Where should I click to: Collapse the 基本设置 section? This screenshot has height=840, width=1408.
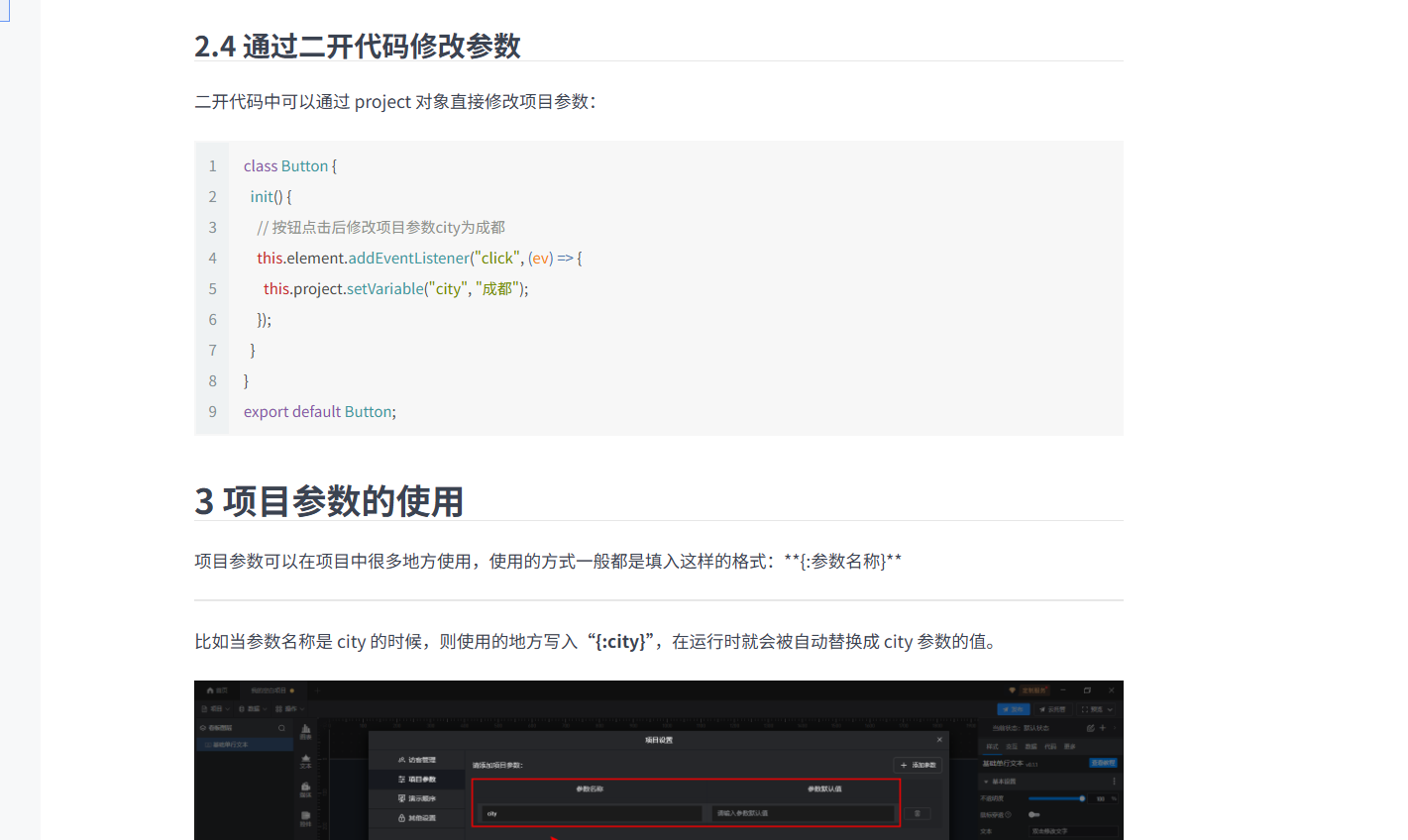pyautogui.click(x=985, y=782)
